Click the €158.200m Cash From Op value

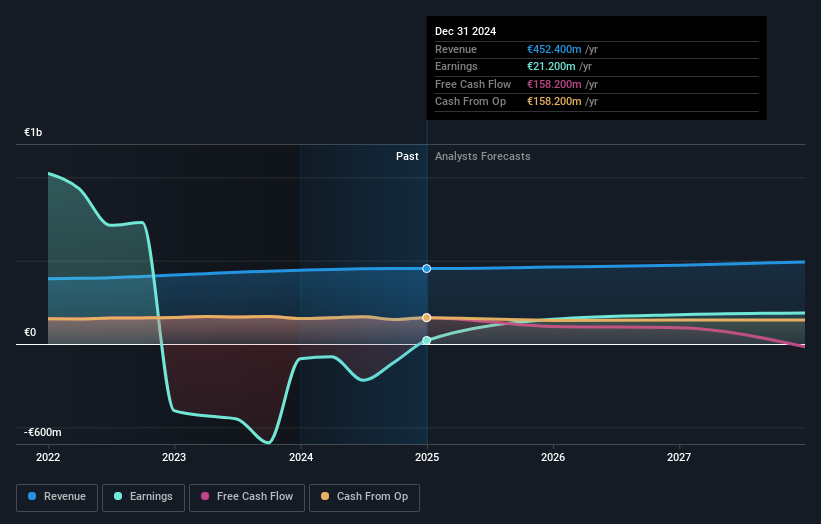click(x=554, y=102)
